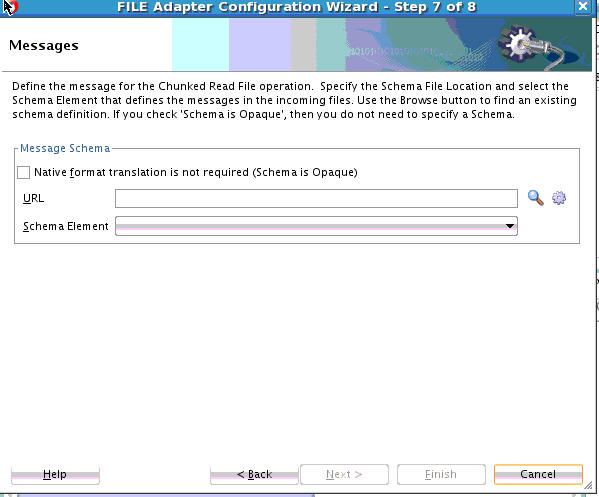Image resolution: width=599 pixels, height=497 pixels.
Task: Click the resize grip at window corner
Action: pyautogui.click(x=588, y=486)
